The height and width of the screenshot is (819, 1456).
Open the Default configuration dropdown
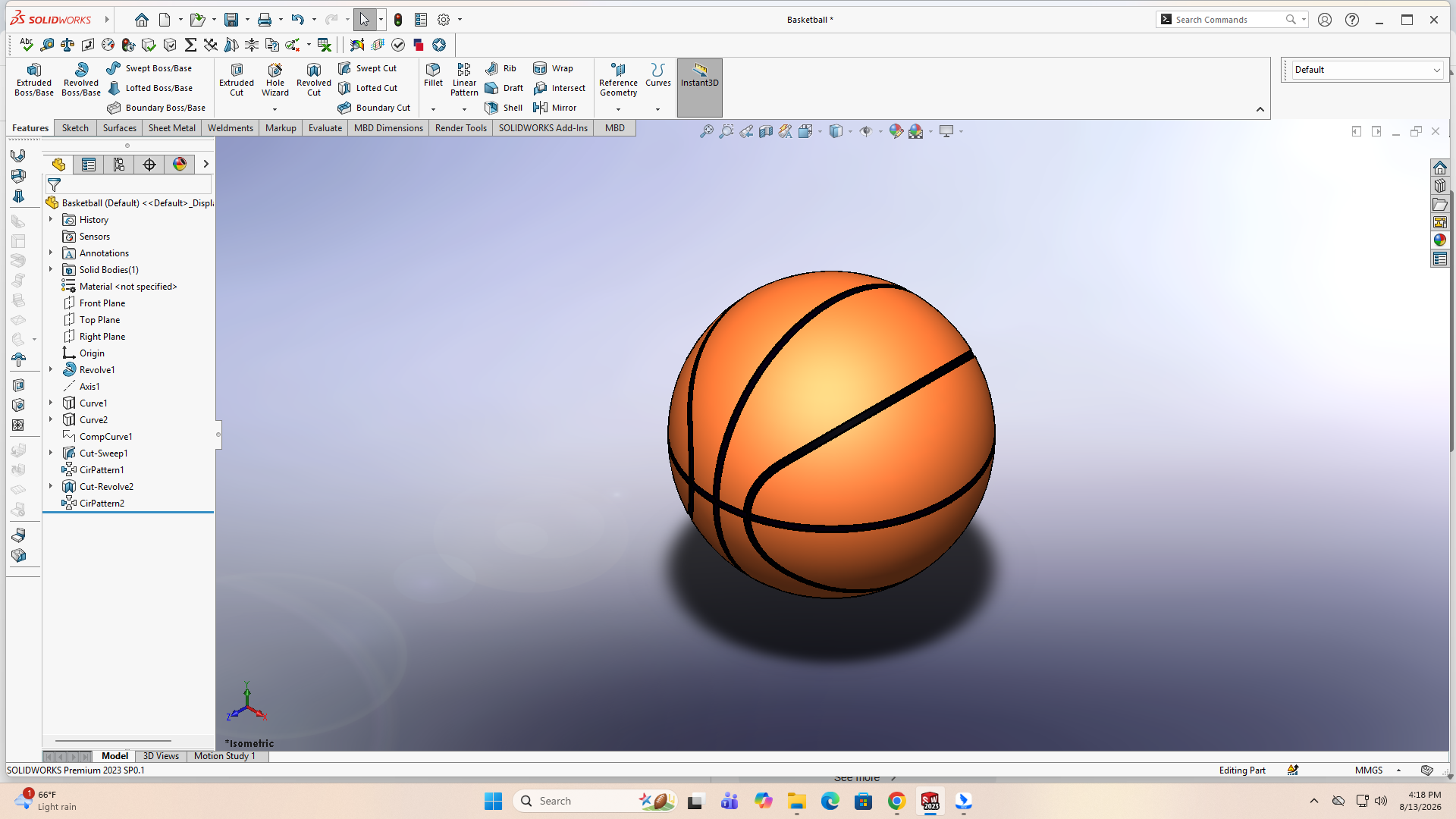tap(1367, 70)
